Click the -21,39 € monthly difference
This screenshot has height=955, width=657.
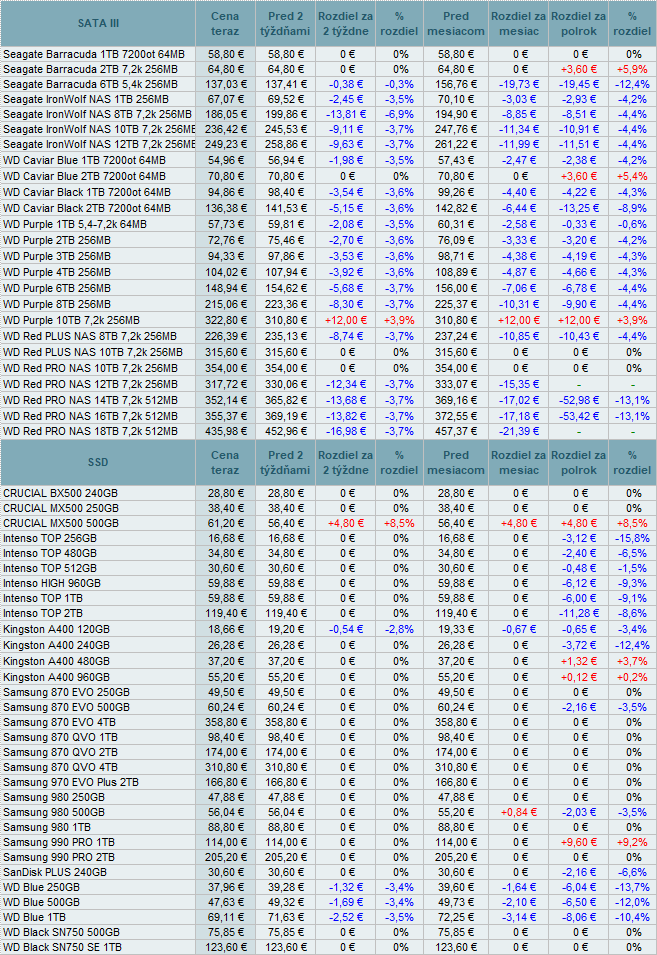click(x=519, y=431)
